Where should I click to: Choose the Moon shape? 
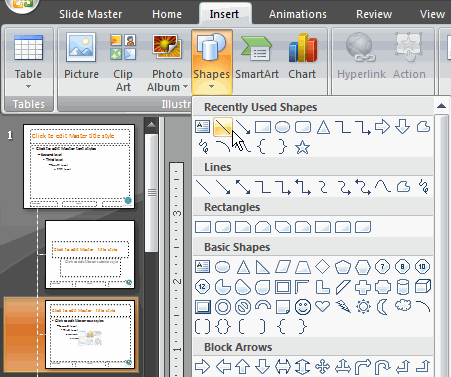click(382, 307)
